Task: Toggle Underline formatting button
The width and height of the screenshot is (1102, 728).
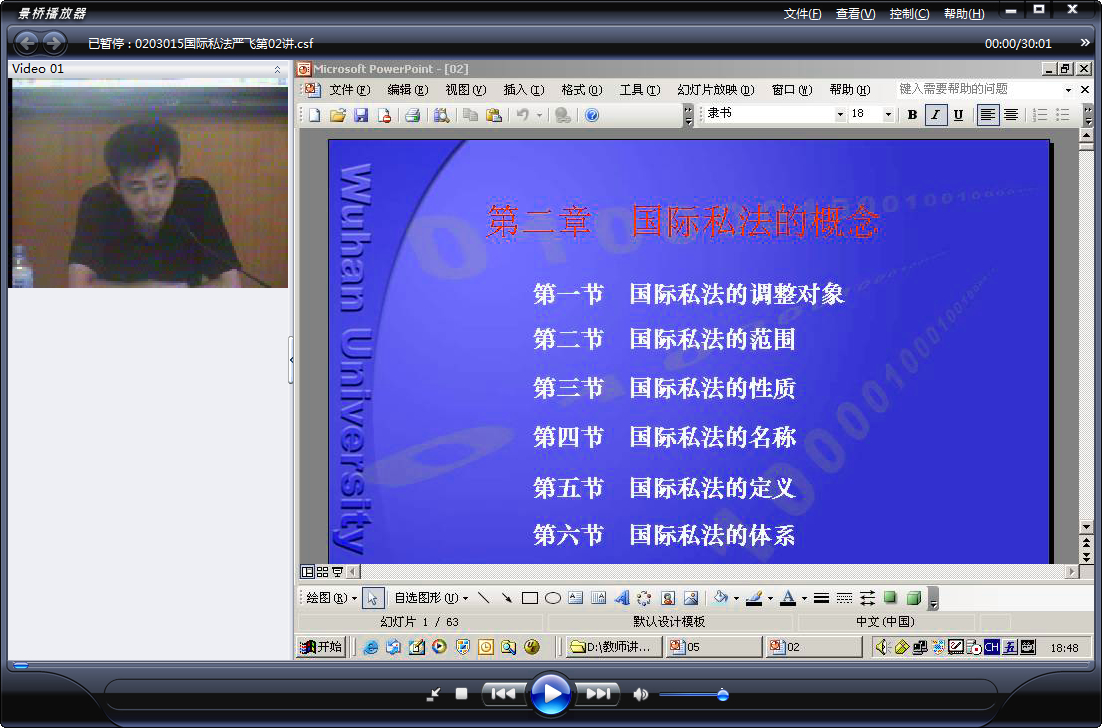Action: coord(958,115)
